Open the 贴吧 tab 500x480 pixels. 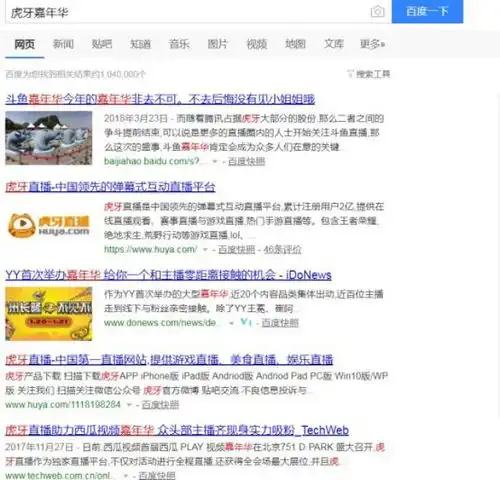[x=102, y=44]
